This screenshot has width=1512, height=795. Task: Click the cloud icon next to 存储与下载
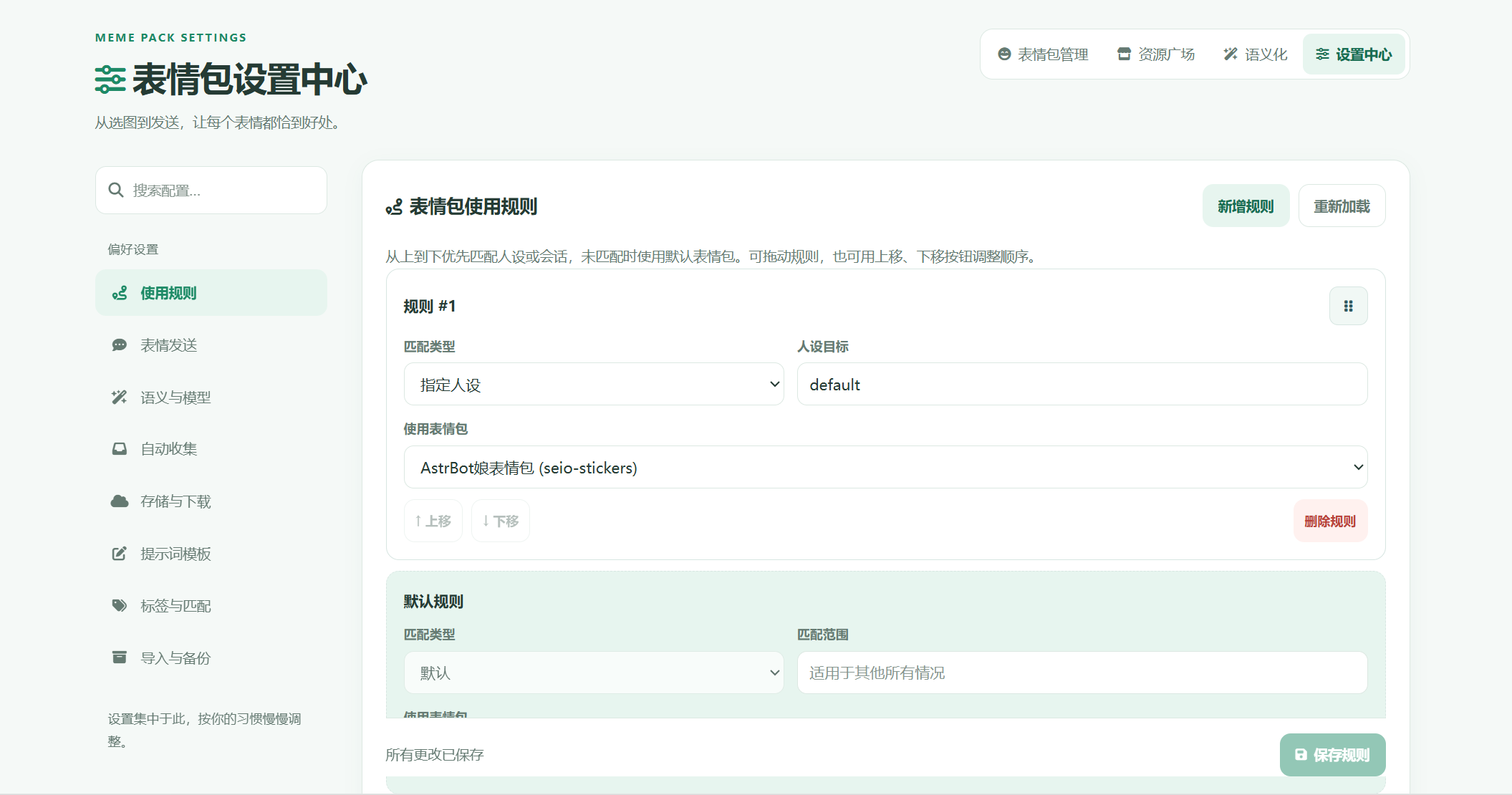click(120, 501)
